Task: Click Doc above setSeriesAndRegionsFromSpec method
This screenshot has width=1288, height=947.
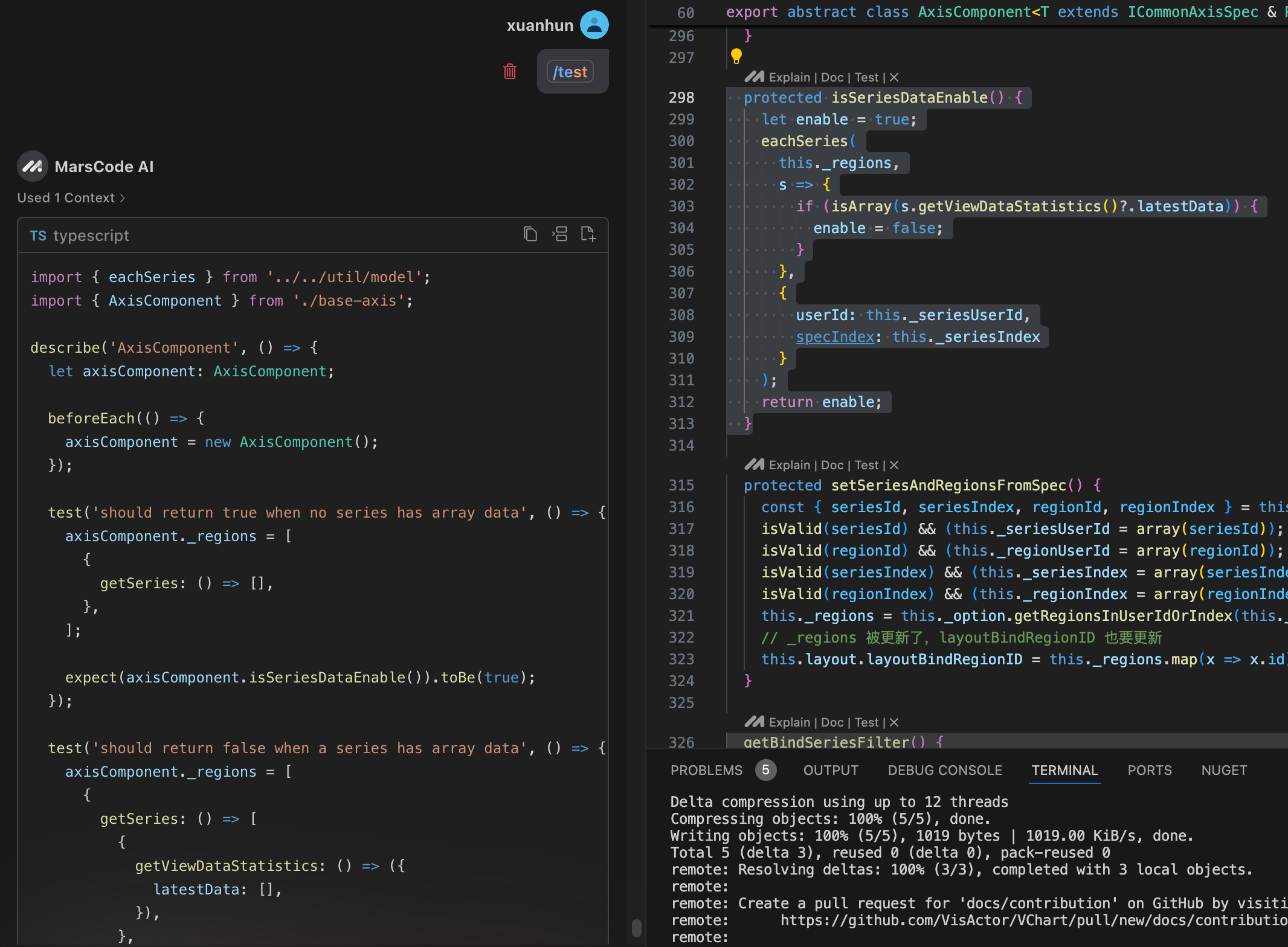Action: [832, 465]
